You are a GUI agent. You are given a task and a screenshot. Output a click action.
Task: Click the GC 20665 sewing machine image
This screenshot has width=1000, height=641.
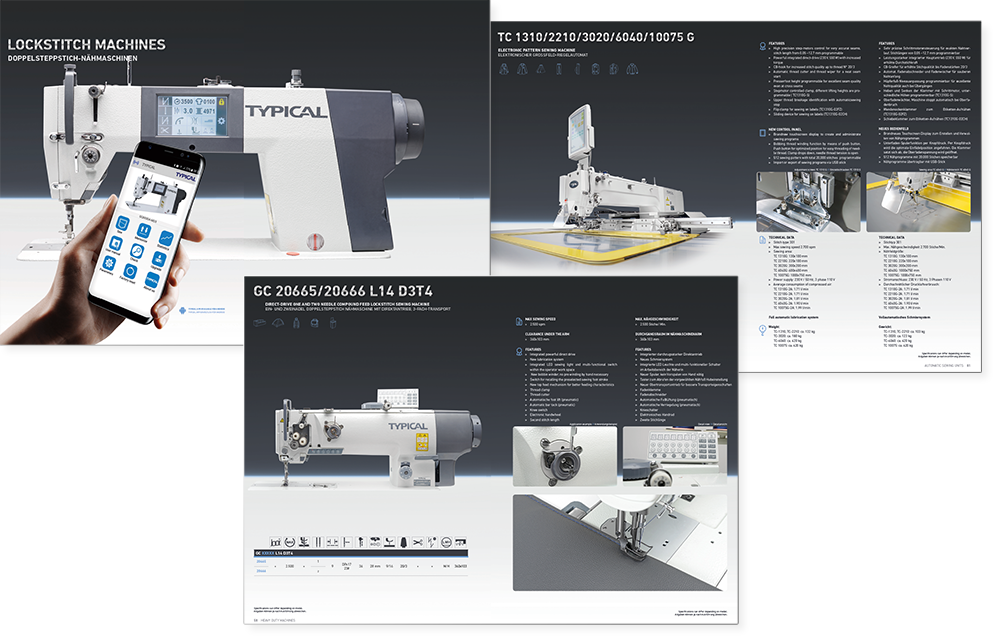378,438
